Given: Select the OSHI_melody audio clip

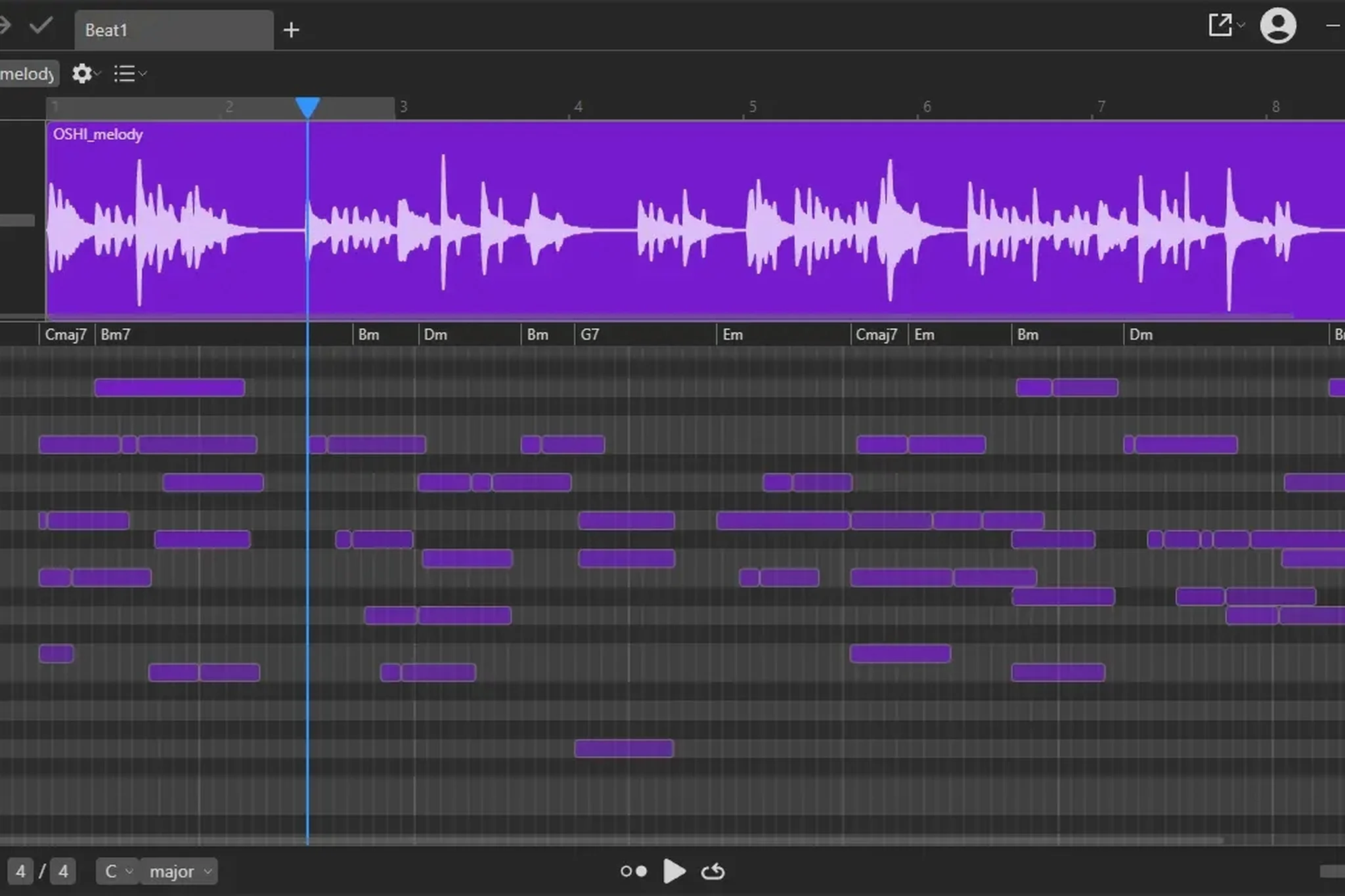Looking at the screenshot, I should tap(695, 220).
